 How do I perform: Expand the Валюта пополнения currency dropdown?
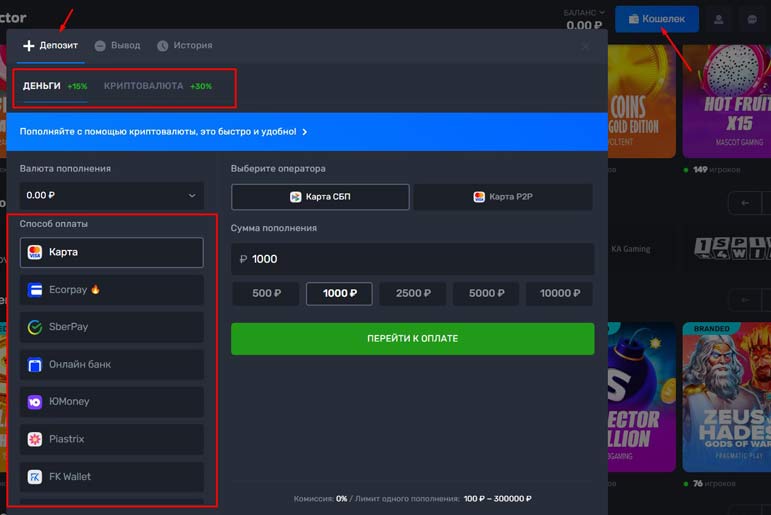pos(111,196)
